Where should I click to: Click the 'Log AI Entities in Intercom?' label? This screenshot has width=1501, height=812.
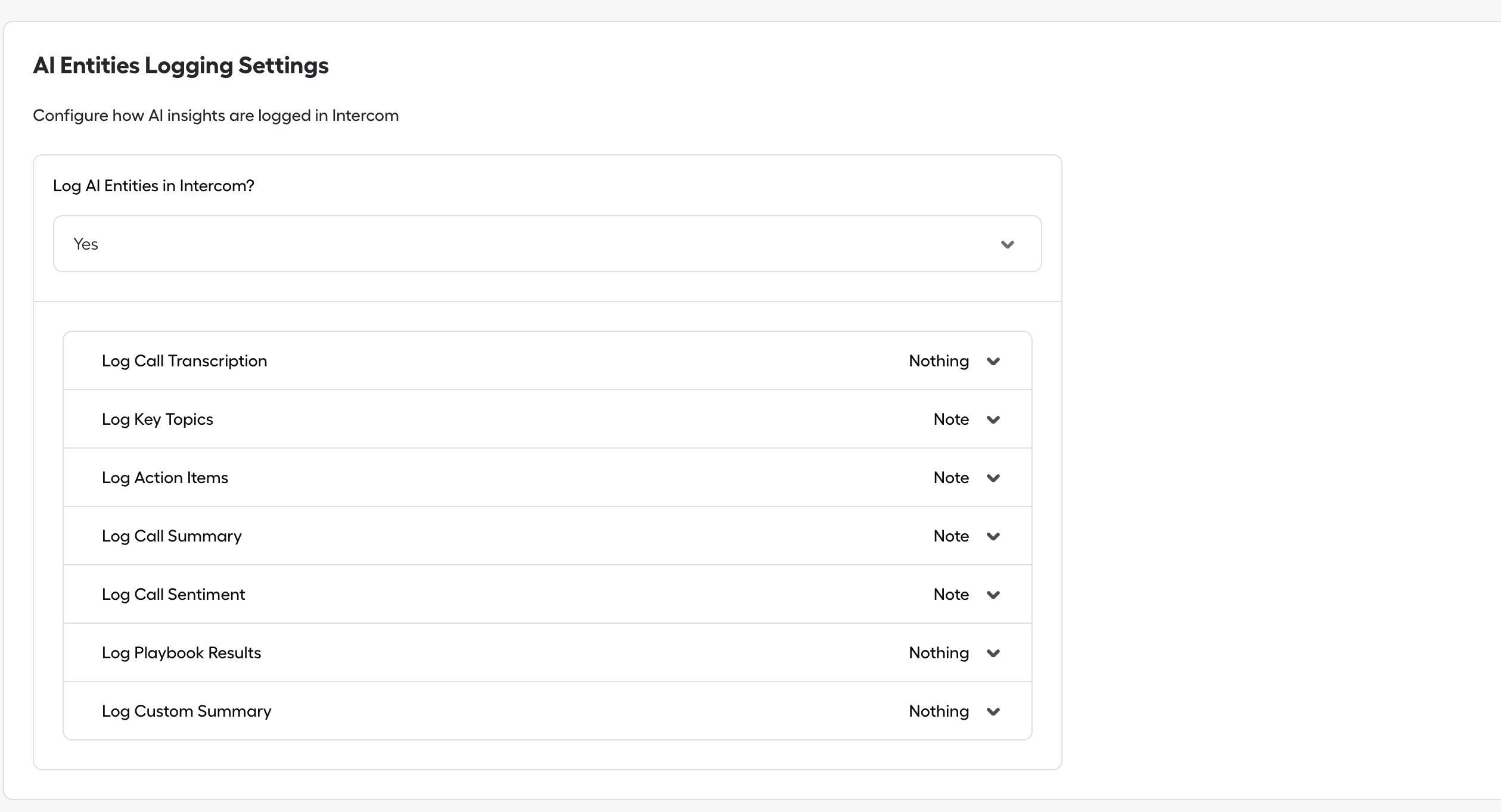pyautogui.click(x=154, y=186)
